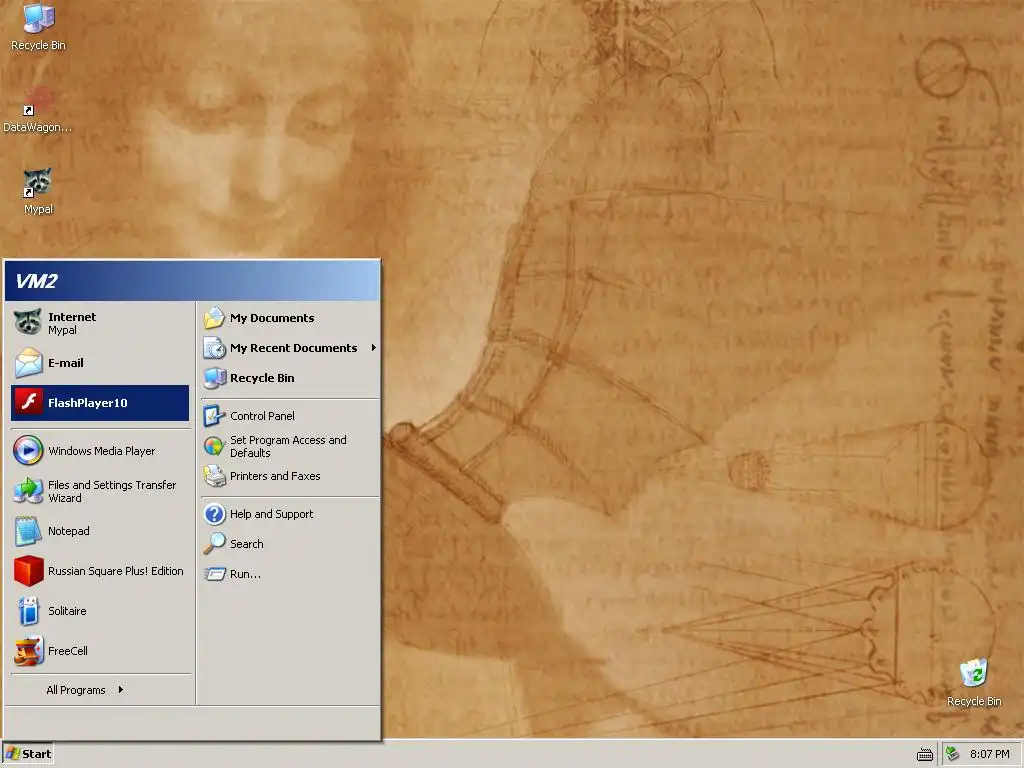Expand All Programs arrow
Viewport: 1024px width, 768px height.
121,690
